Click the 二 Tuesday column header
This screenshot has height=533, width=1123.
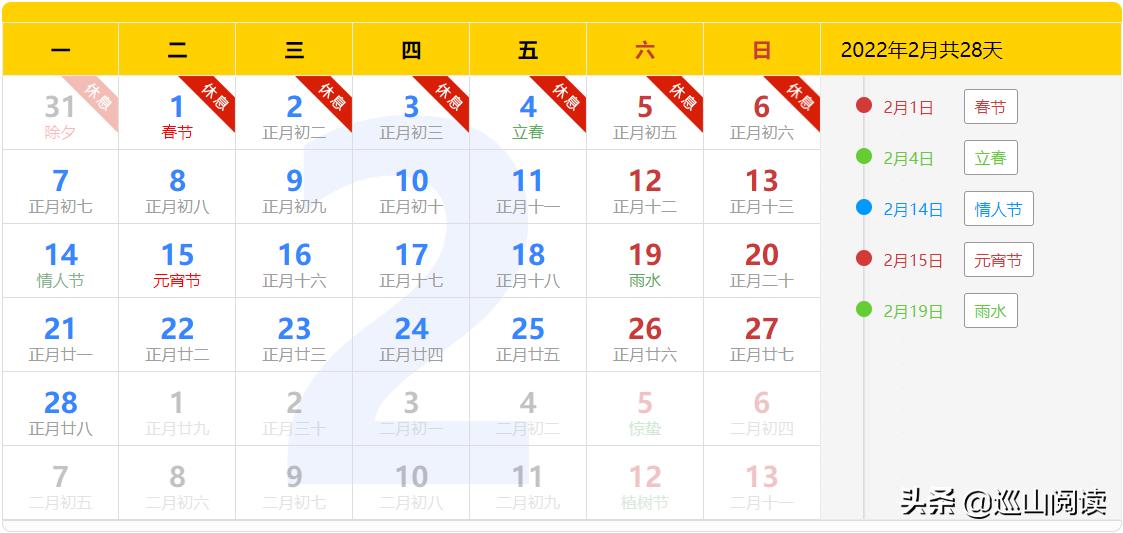178,49
